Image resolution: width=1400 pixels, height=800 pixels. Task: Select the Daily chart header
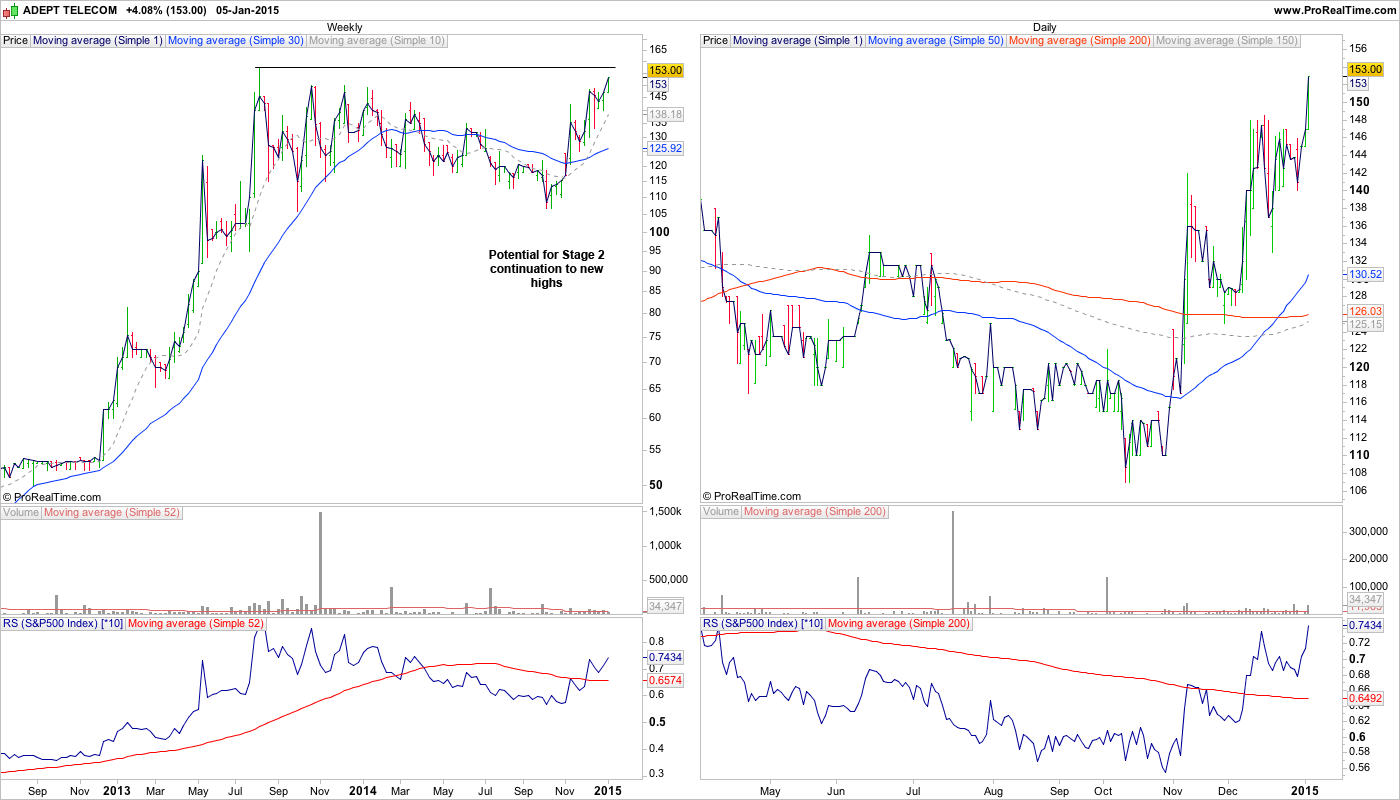click(x=1045, y=27)
